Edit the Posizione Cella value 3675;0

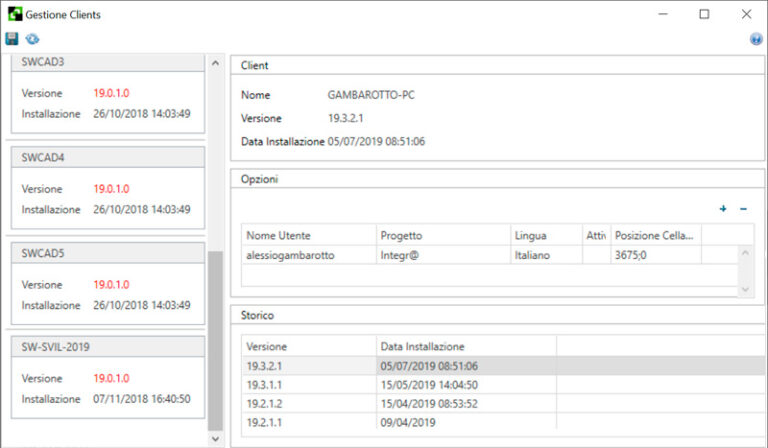[x=655, y=255]
